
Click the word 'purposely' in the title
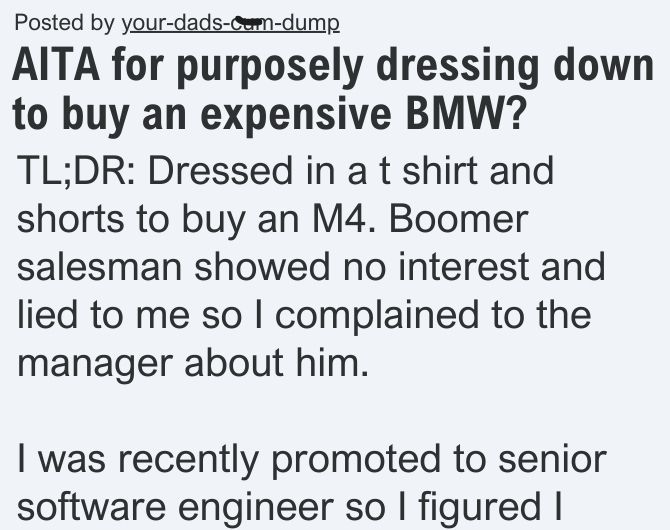coord(270,68)
